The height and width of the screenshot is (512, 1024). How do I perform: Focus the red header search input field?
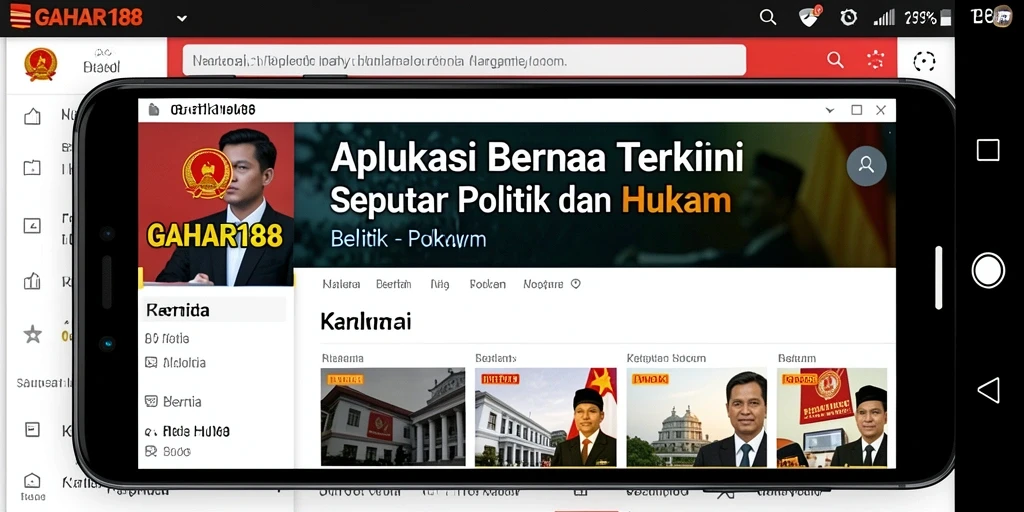click(464, 61)
